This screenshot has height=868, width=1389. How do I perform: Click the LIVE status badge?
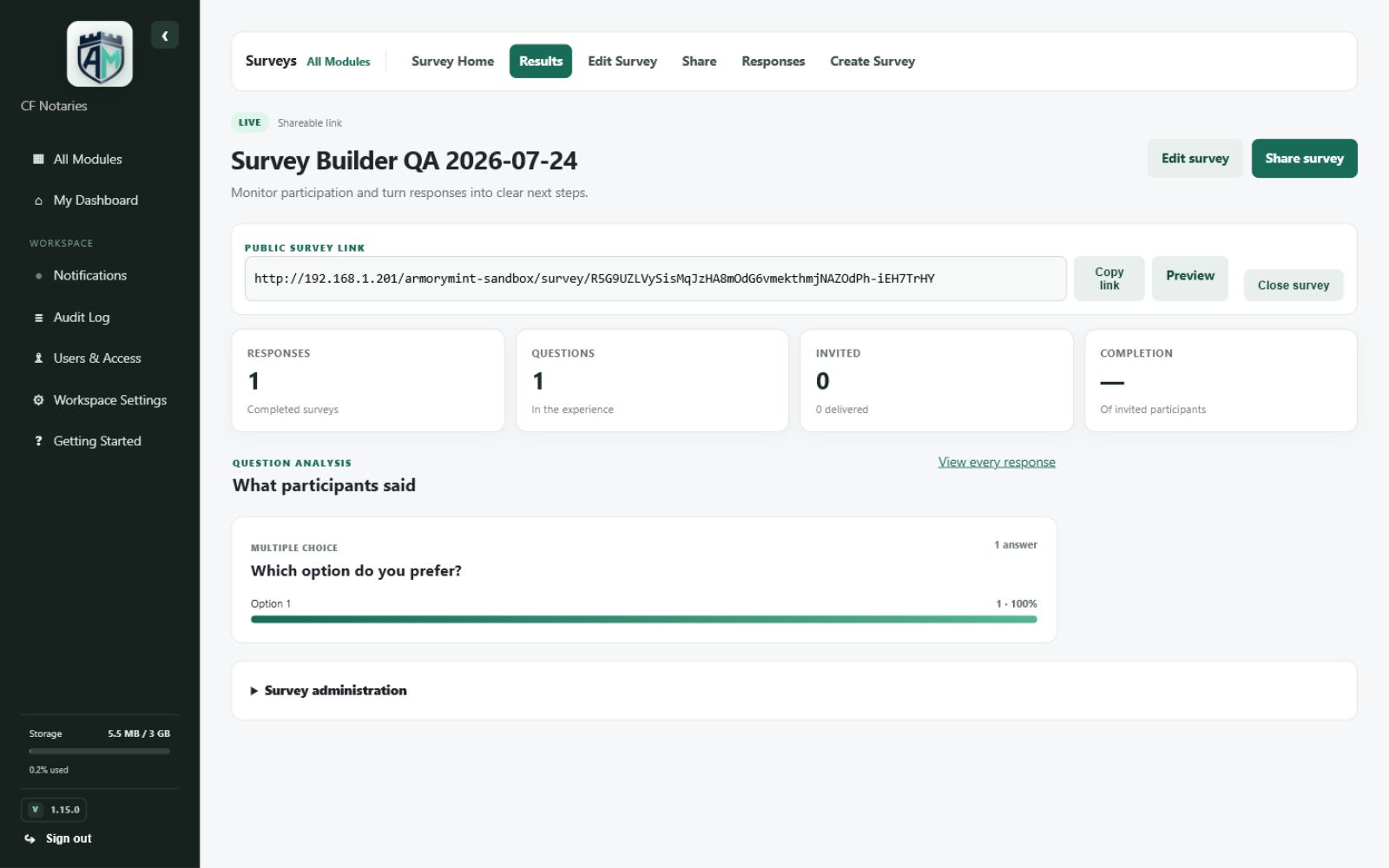pos(250,122)
